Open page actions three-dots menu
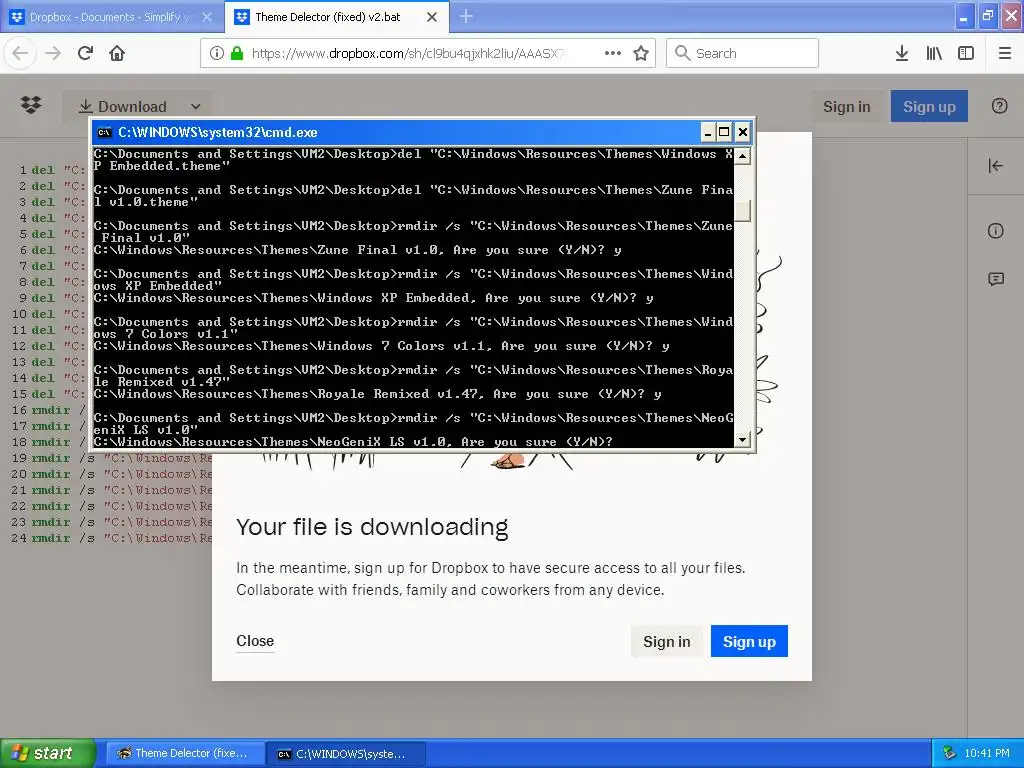 click(613, 53)
